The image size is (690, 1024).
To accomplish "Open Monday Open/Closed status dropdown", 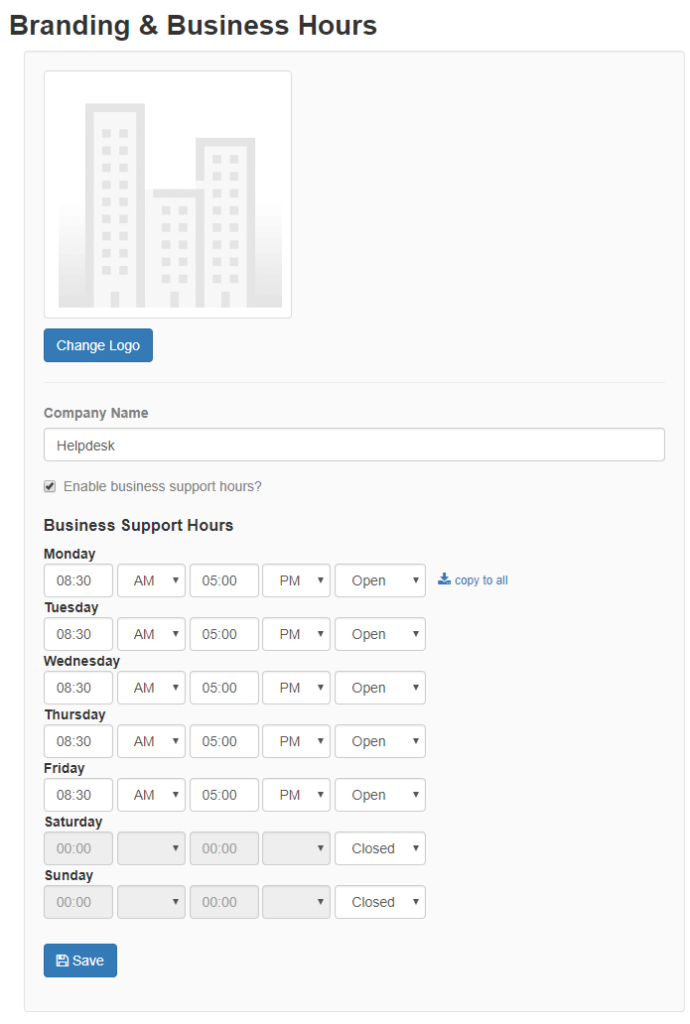I will point(380,581).
